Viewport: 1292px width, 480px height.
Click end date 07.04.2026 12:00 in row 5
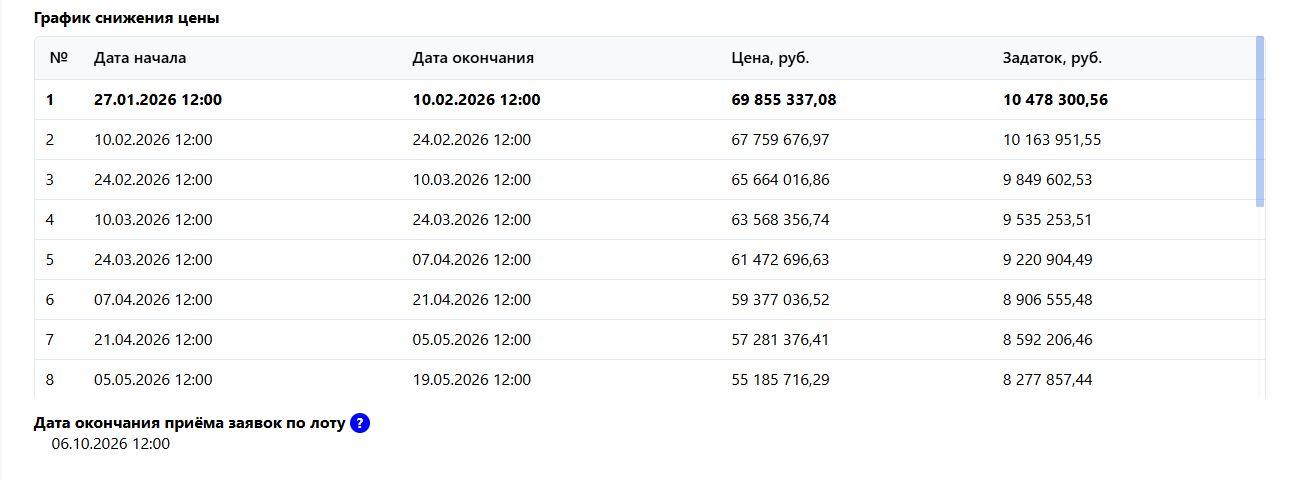pyautogui.click(x=472, y=260)
